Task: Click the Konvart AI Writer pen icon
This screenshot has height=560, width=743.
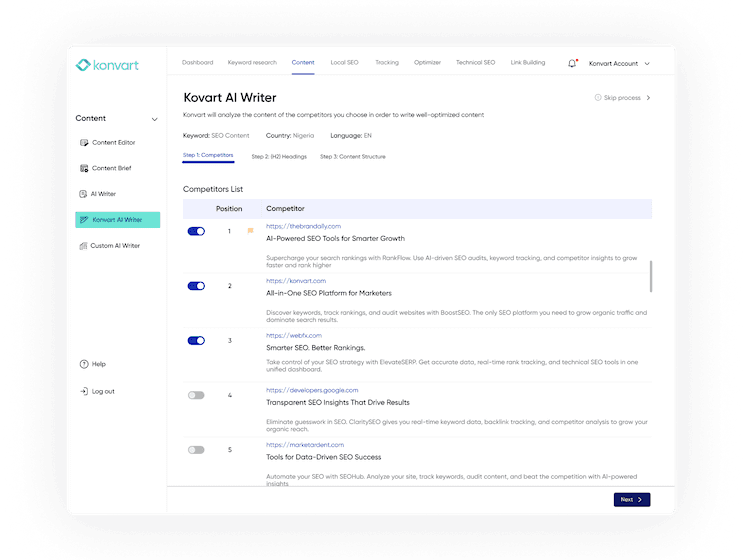Action: 84,220
